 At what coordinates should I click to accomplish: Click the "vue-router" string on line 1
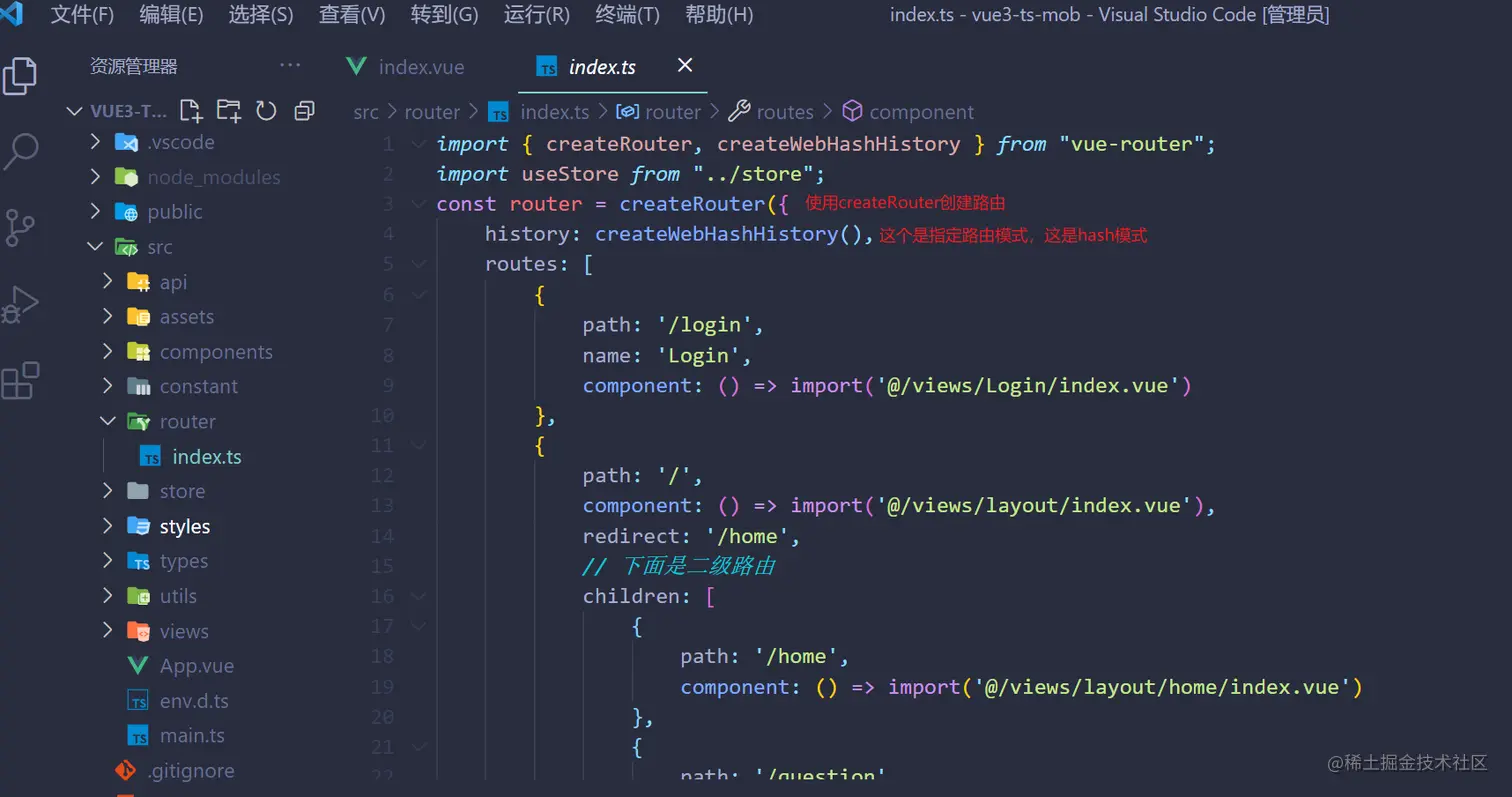coord(1131,144)
